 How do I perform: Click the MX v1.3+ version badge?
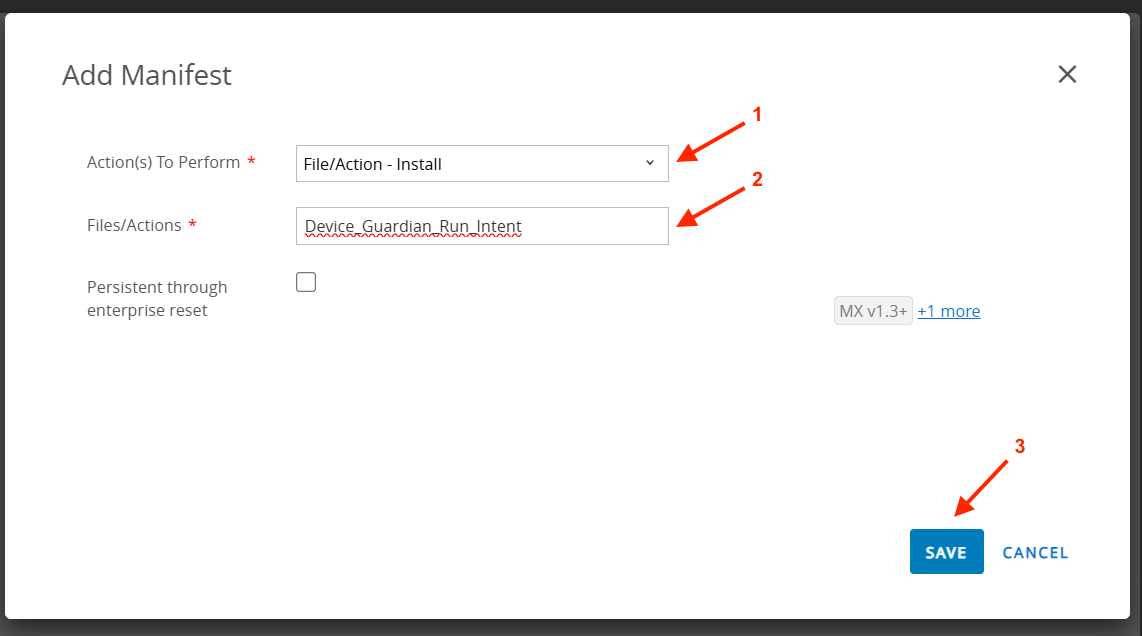pyautogui.click(x=872, y=311)
